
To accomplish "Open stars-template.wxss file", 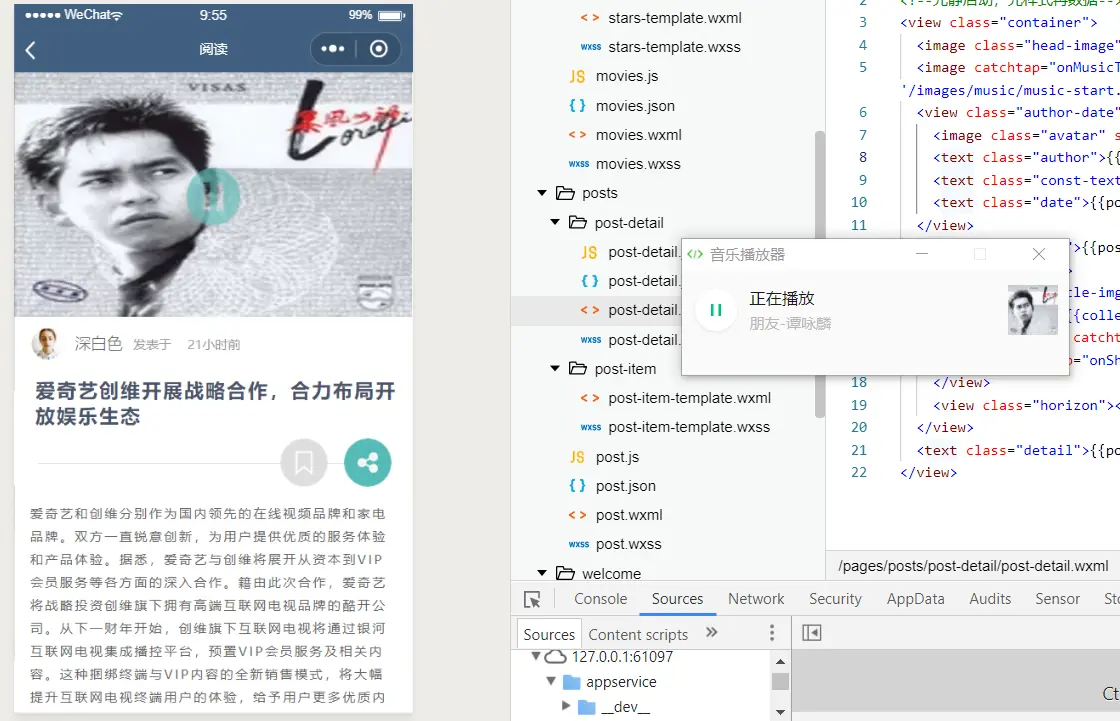I will coord(674,47).
